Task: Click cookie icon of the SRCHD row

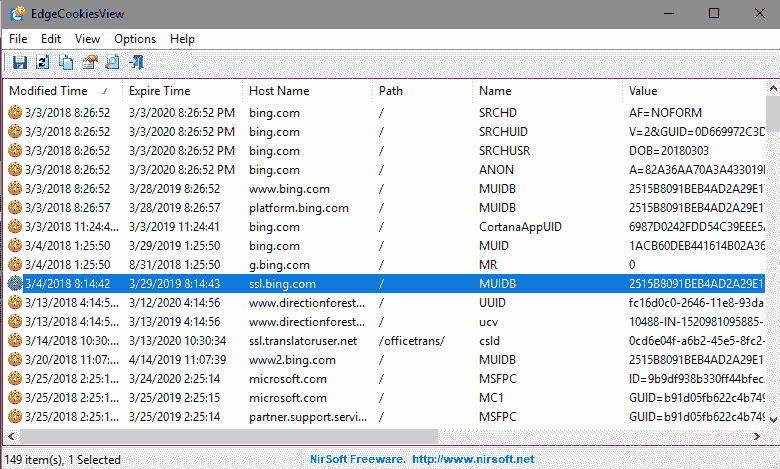Action: pyautogui.click(x=15, y=112)
